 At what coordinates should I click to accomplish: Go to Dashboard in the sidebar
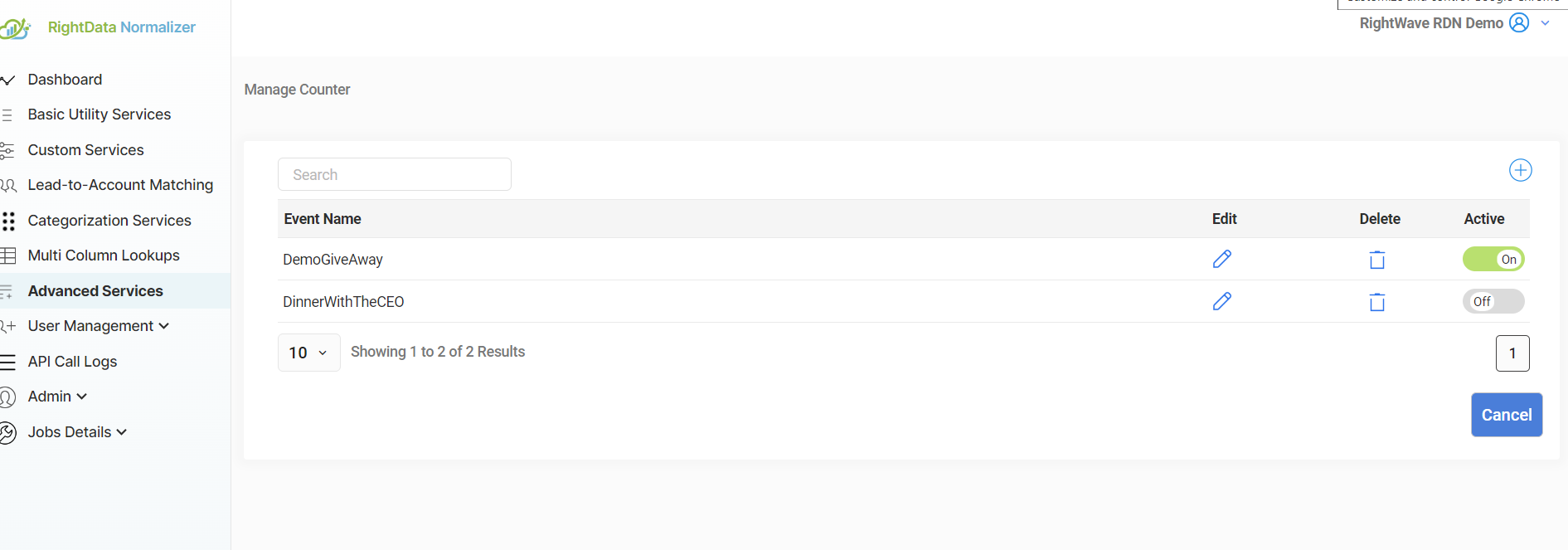click(x=65, y=80)
